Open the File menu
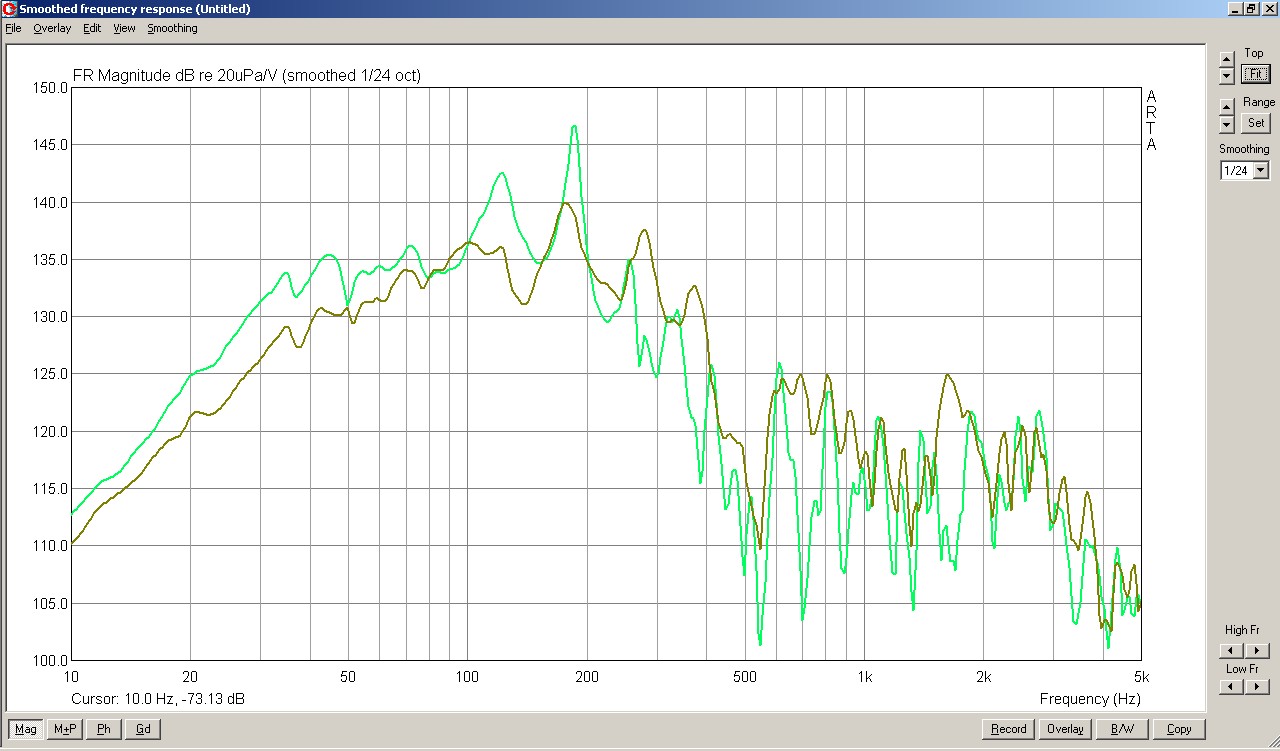1280x751 pixels. click(x=13, y=28)
